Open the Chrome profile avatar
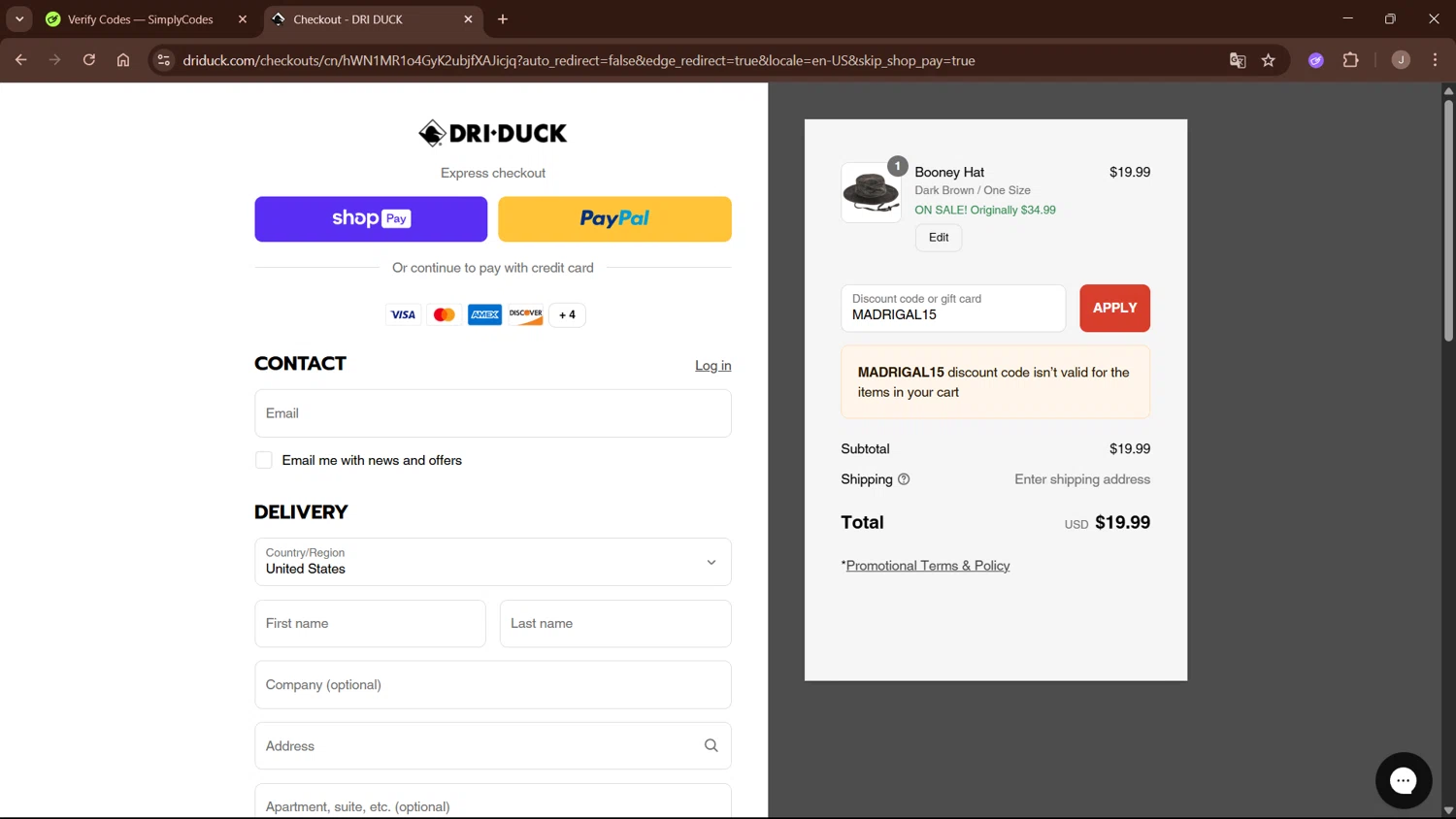Screen dimensions: 1456x819 pyautogui.click(x=1401, y=60)
